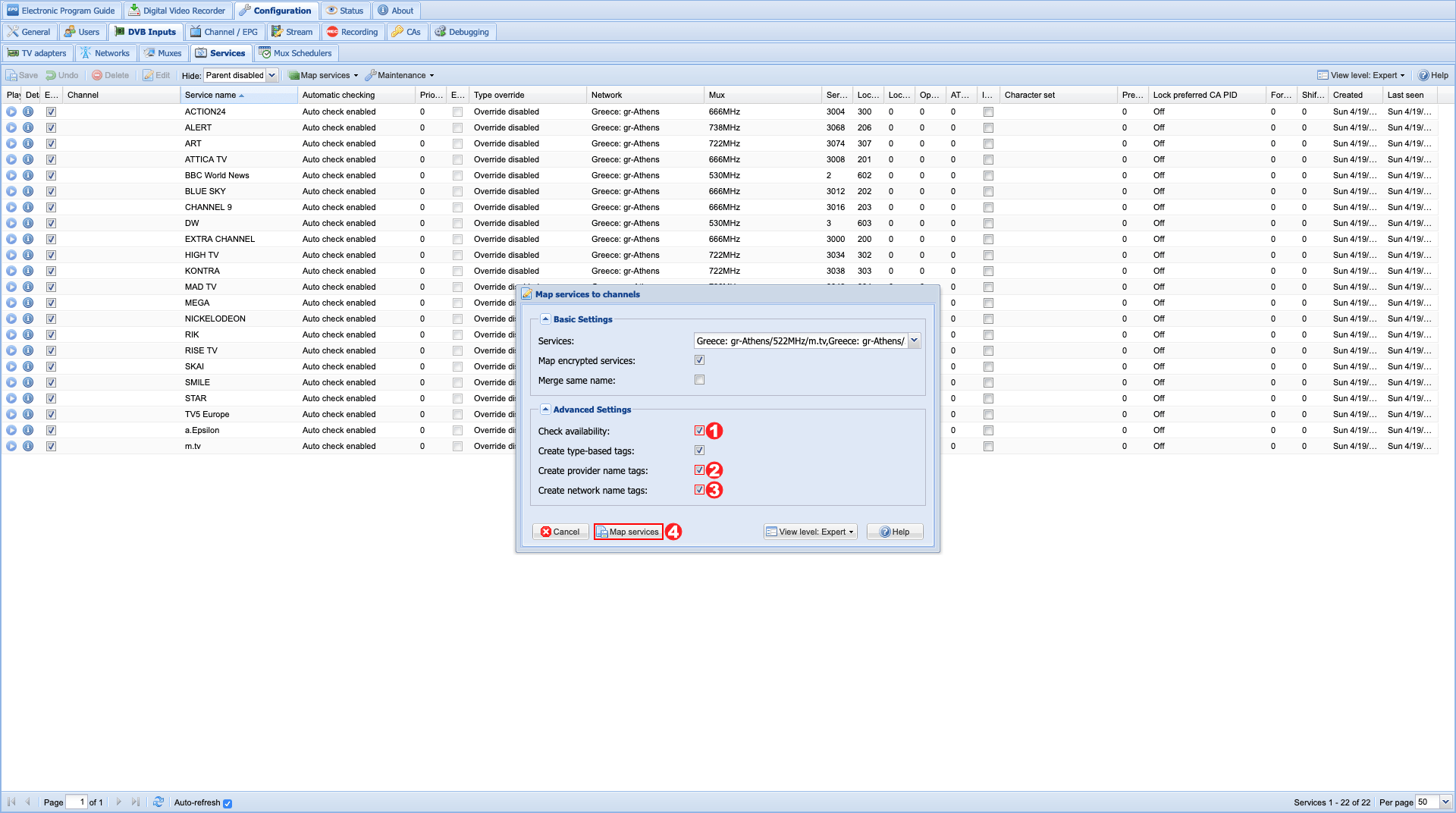Viewport: 1456px width, 813px height.
Task: Open info icon for BBC World News row
Action: [28, 175]
